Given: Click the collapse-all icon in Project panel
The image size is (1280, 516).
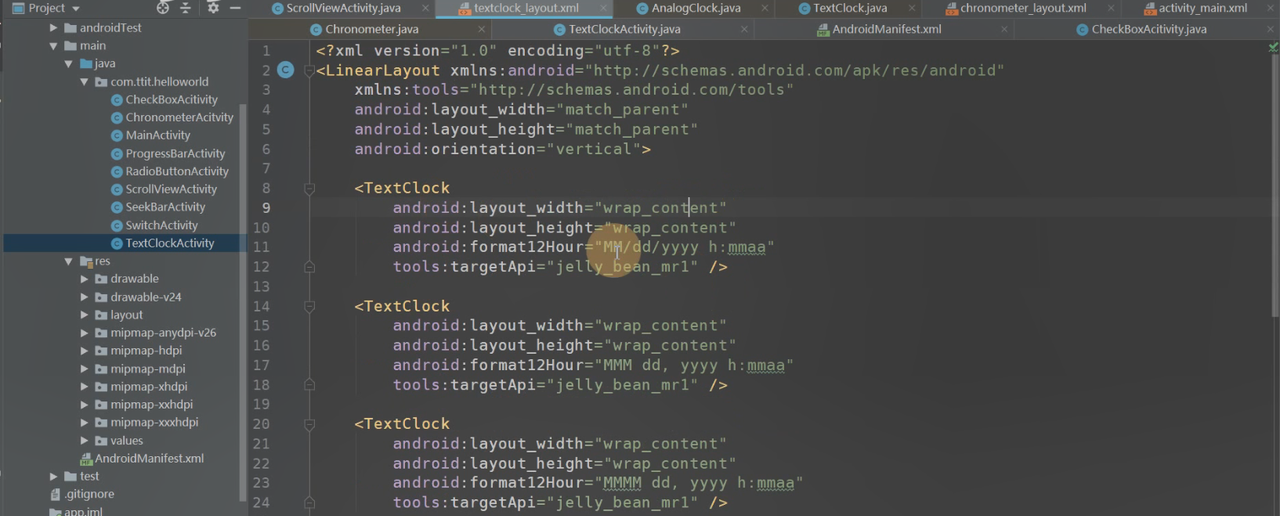Looking at the screenshot, I should (x=186, y=8).
